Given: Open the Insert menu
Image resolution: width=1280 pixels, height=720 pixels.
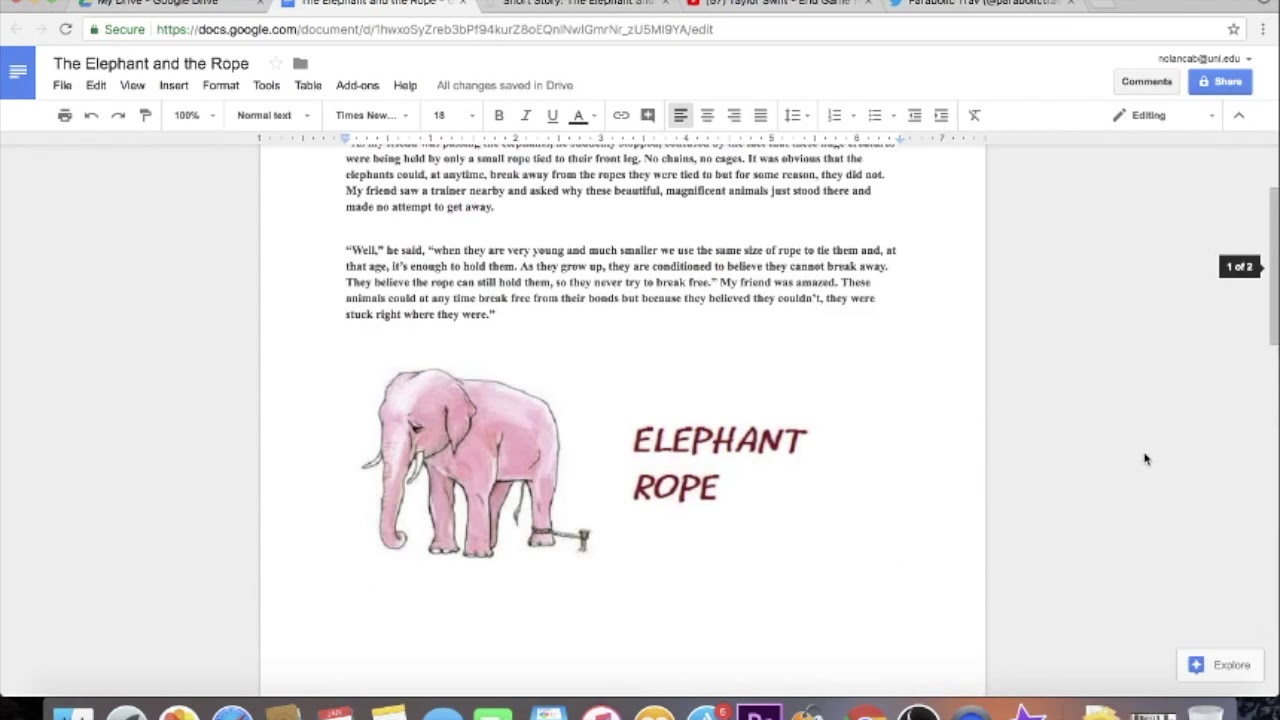Looking at the screenshot, I should point(174,85).
